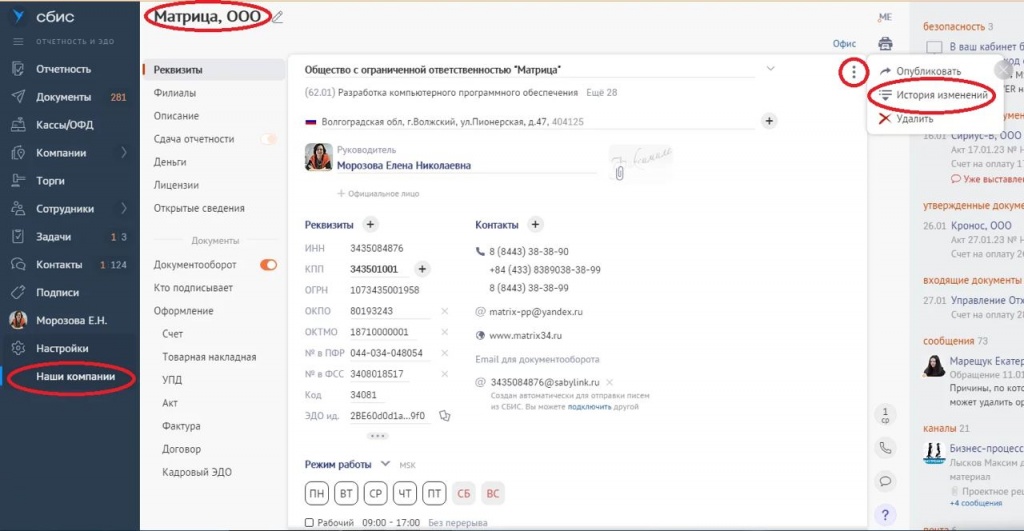1024x531 pixels.
Task: Add a new contact with plus button
Action: click(x=535, y=225)
